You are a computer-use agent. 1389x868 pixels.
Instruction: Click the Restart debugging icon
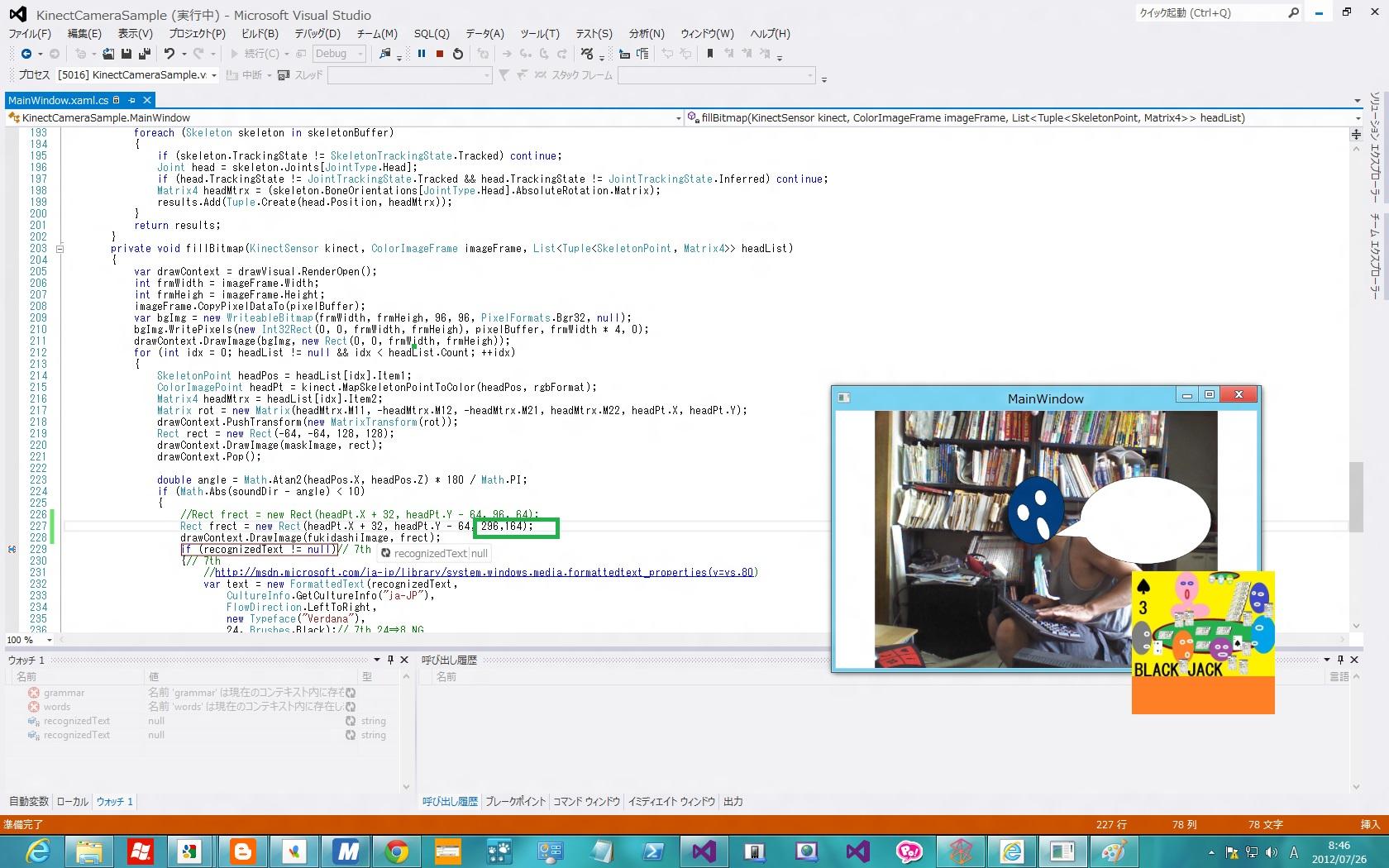coord(458,54)
